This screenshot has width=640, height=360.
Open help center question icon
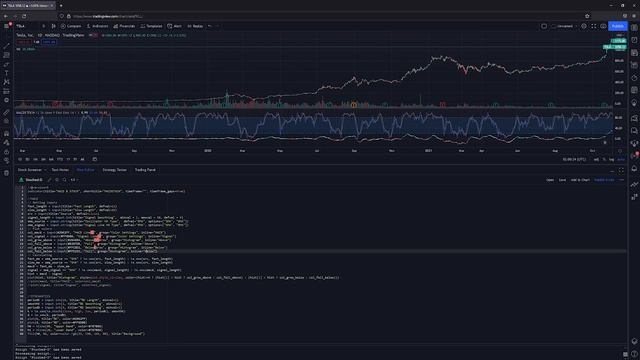pos(634,354)
